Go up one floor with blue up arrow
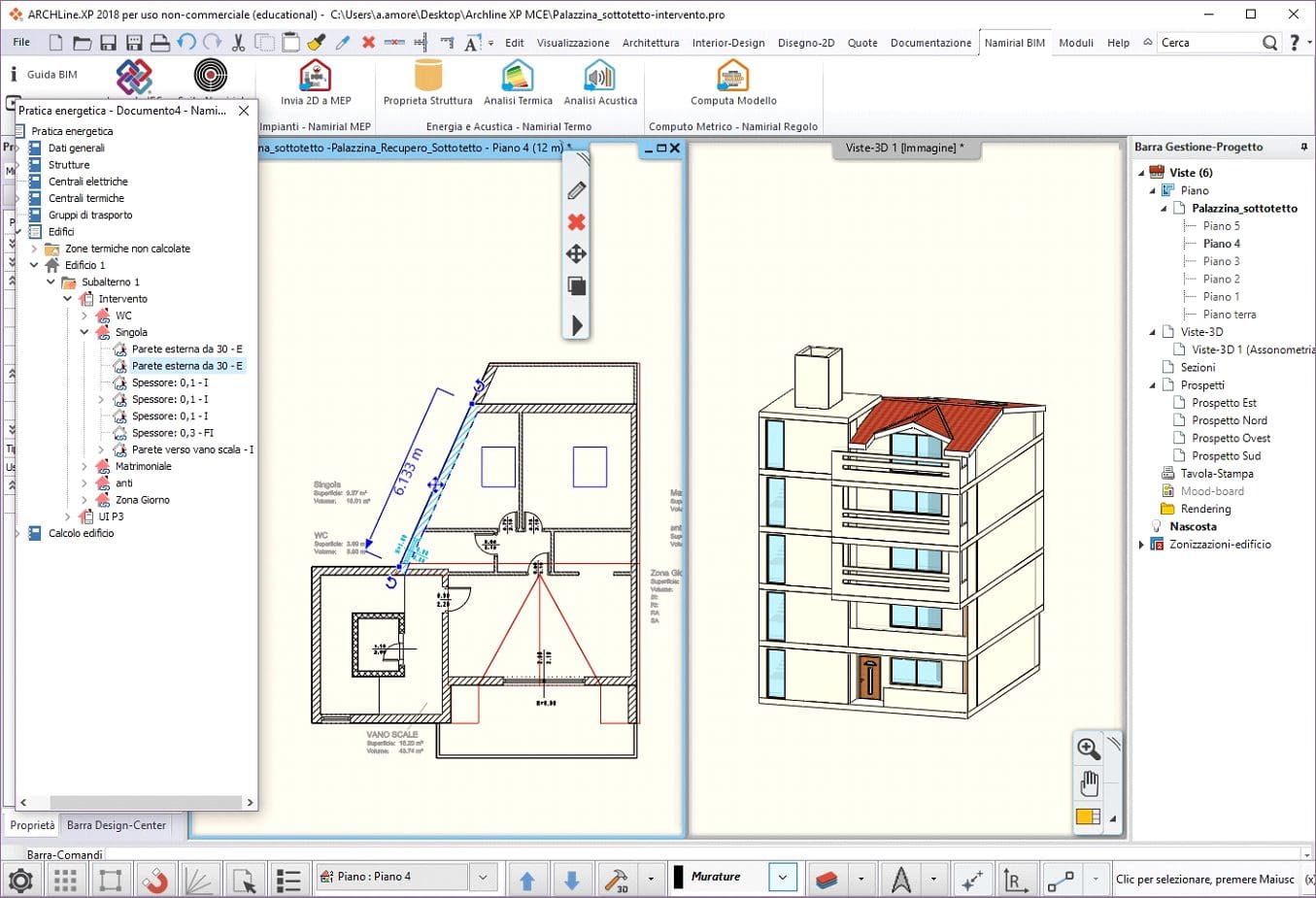This screenshot has width=1316, height=898. (527, 880)
